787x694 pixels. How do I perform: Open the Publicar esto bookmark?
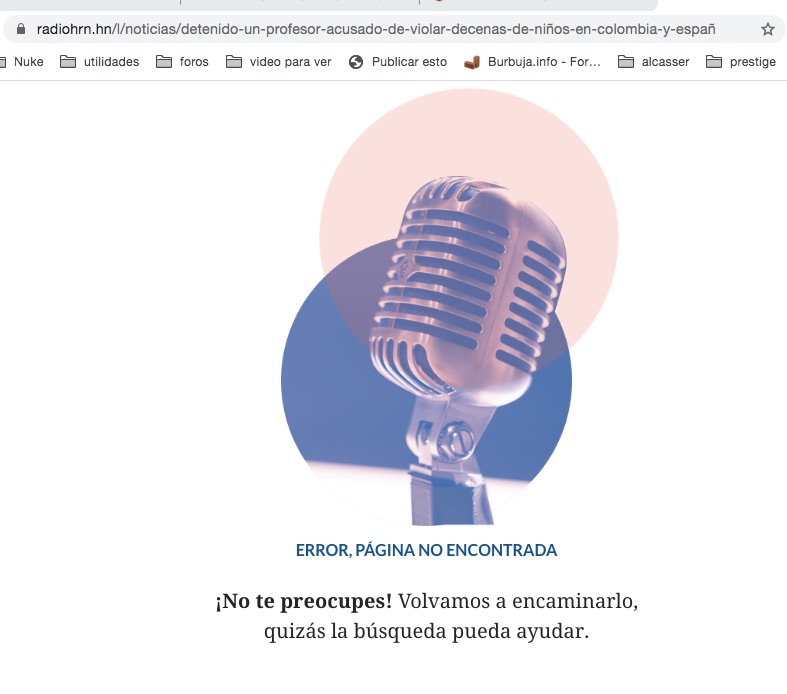(409, 62)
